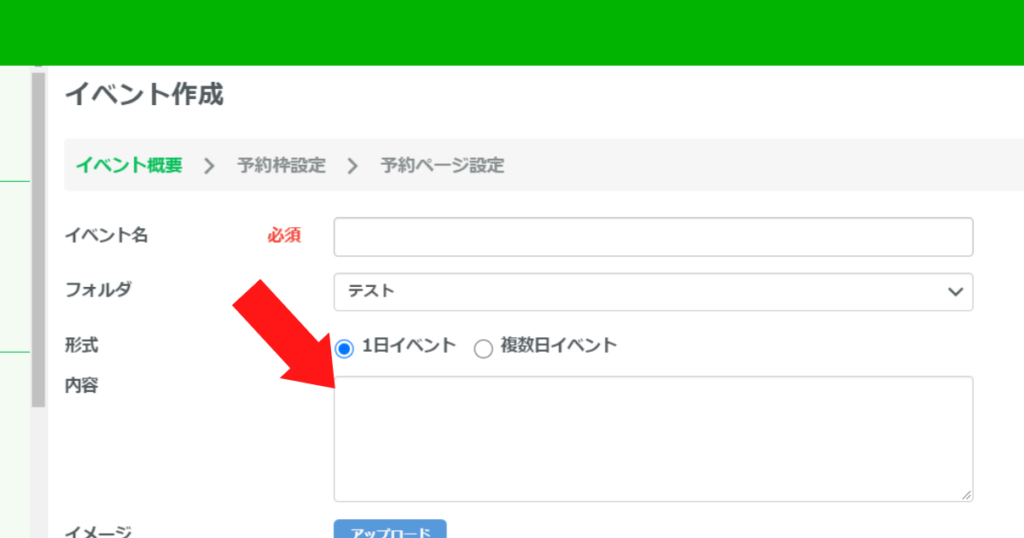1024x538 pixels.
Task: Click the イベント作成 page heading
Action: 144,95
